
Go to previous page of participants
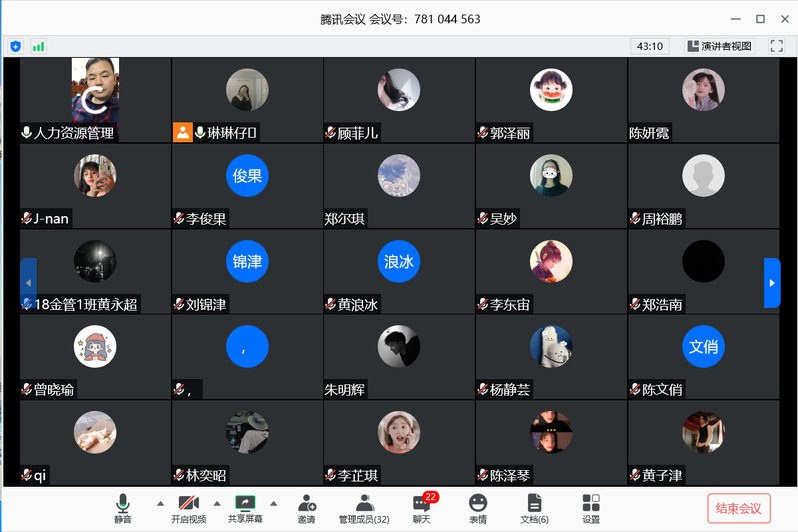coord(28,284)
